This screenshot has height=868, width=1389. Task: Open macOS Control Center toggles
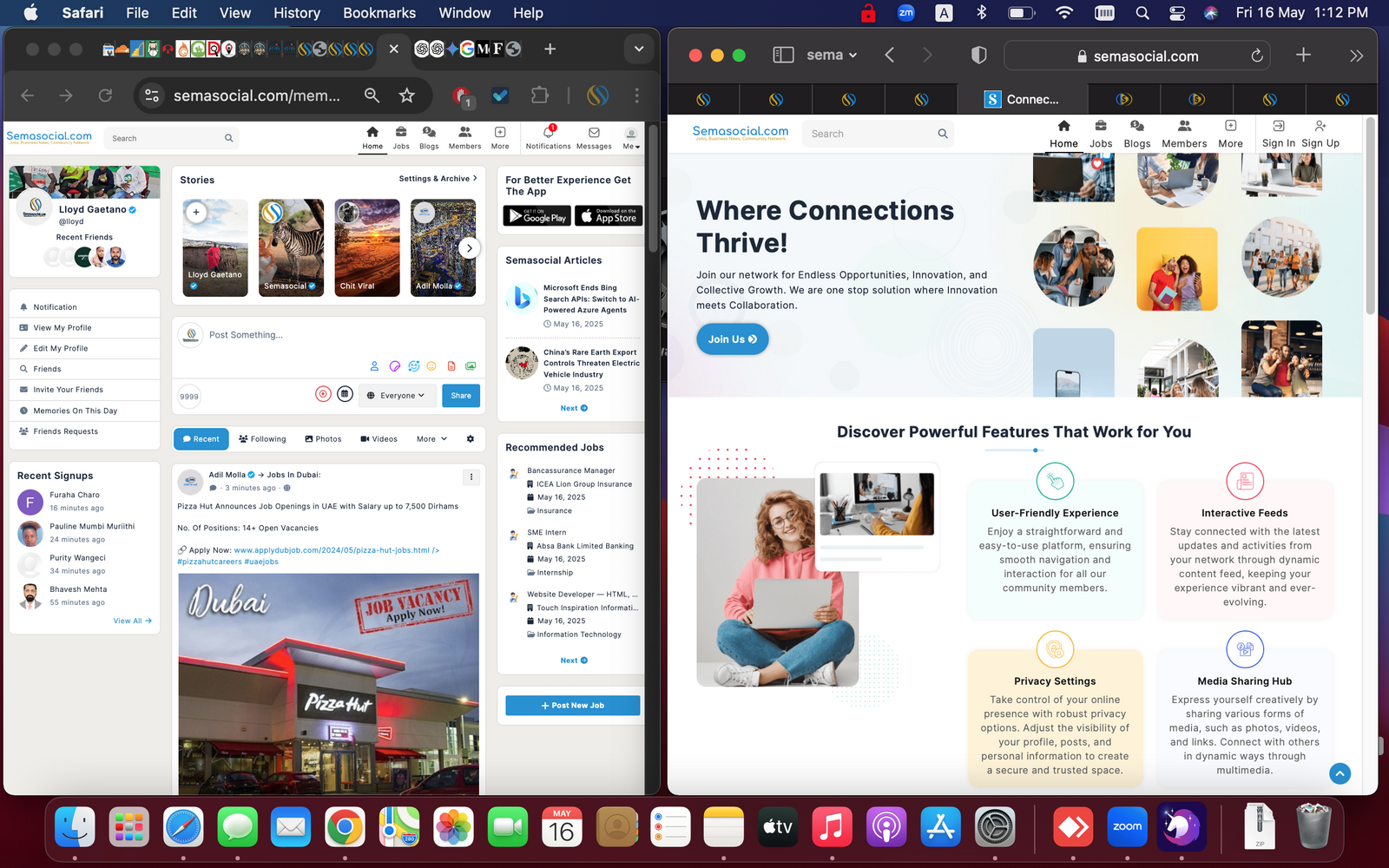click(1177, 13)
